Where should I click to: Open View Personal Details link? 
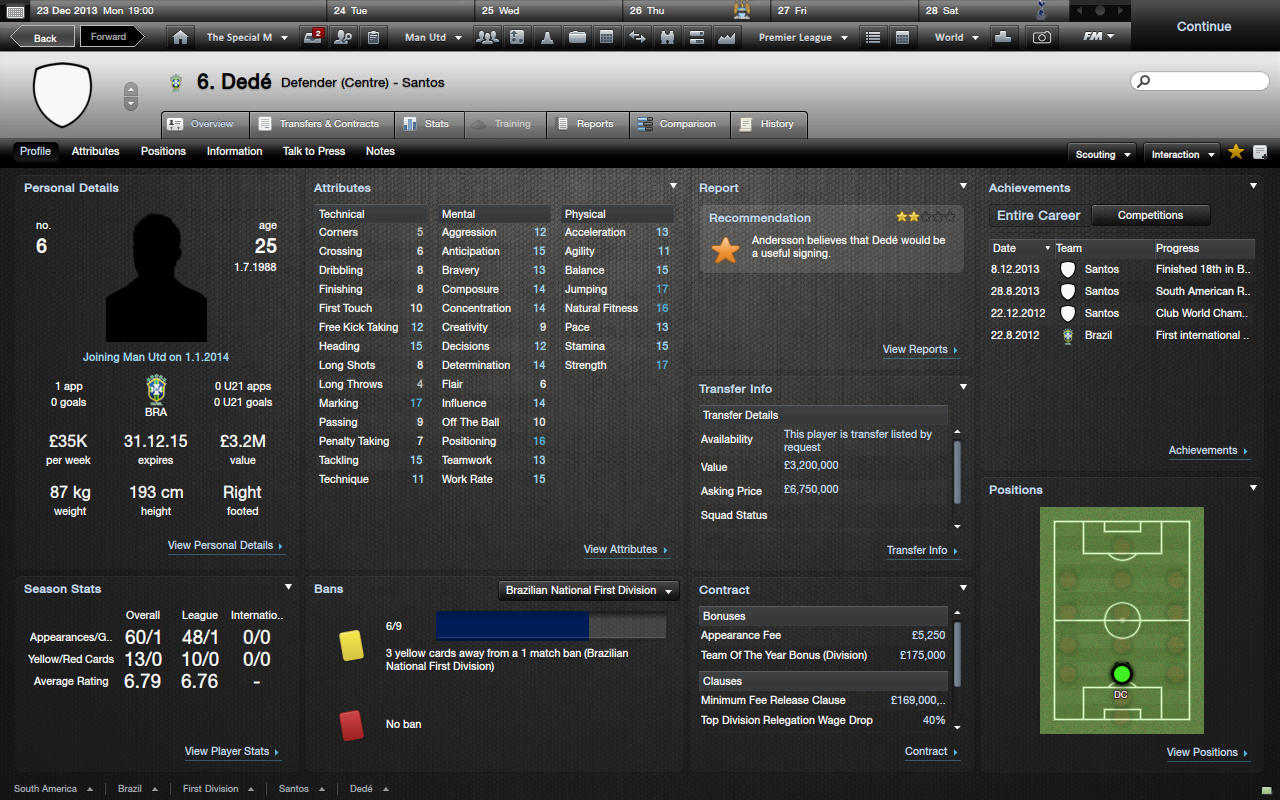point(226,546)
